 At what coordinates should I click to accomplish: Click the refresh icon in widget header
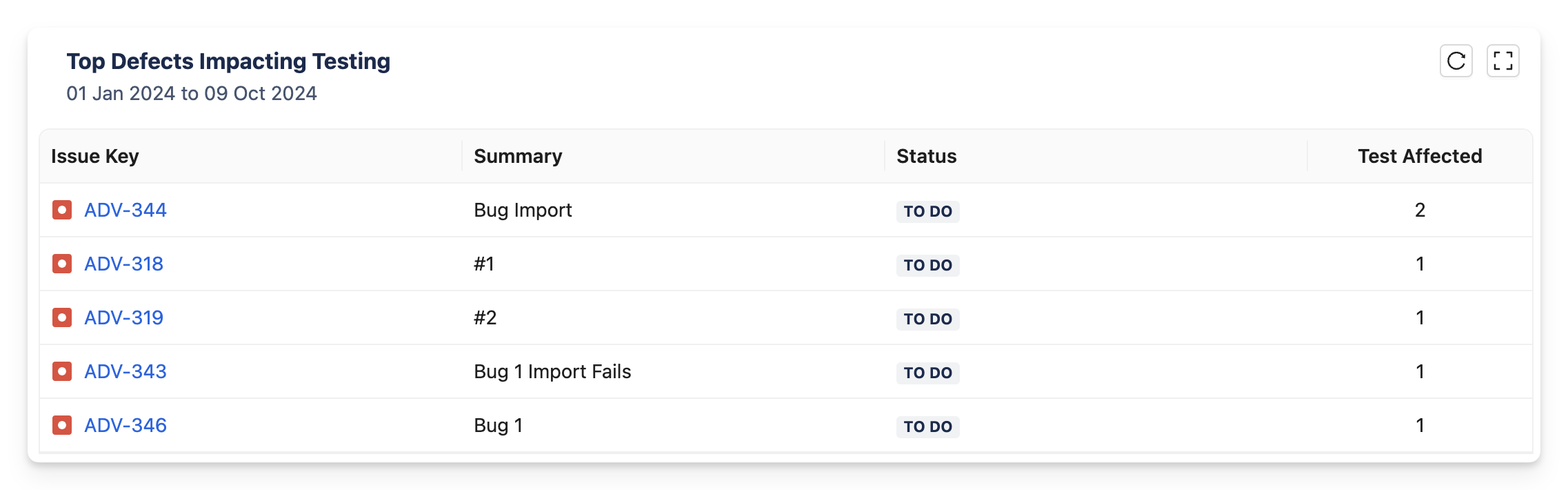tap(1456, 61)
